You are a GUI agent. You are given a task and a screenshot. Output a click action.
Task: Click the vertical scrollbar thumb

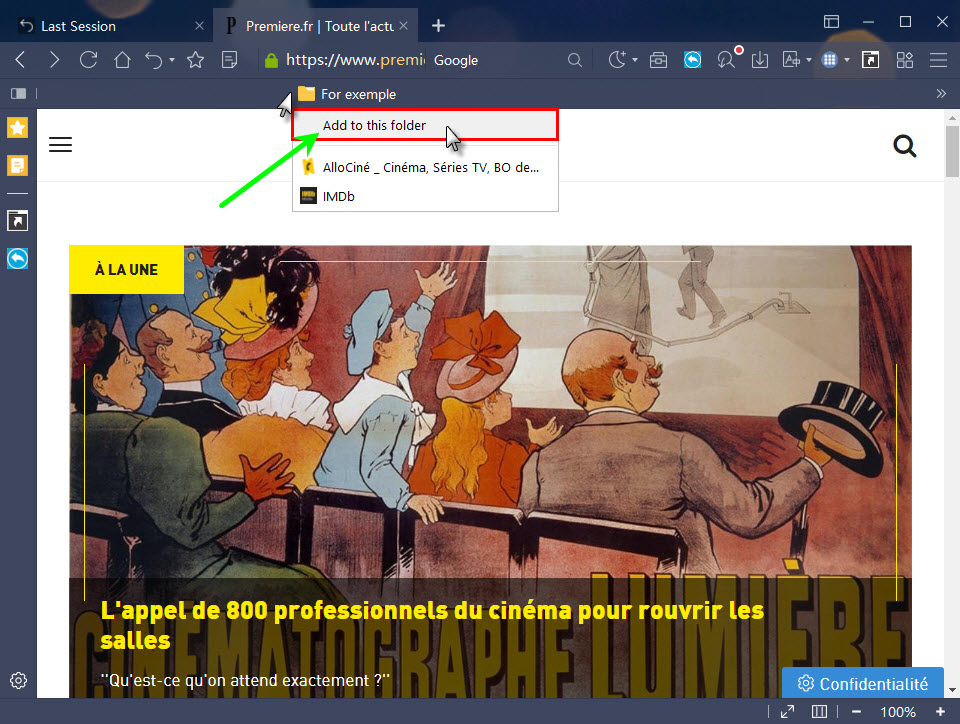pyautogui.click(x=952, y=151)
